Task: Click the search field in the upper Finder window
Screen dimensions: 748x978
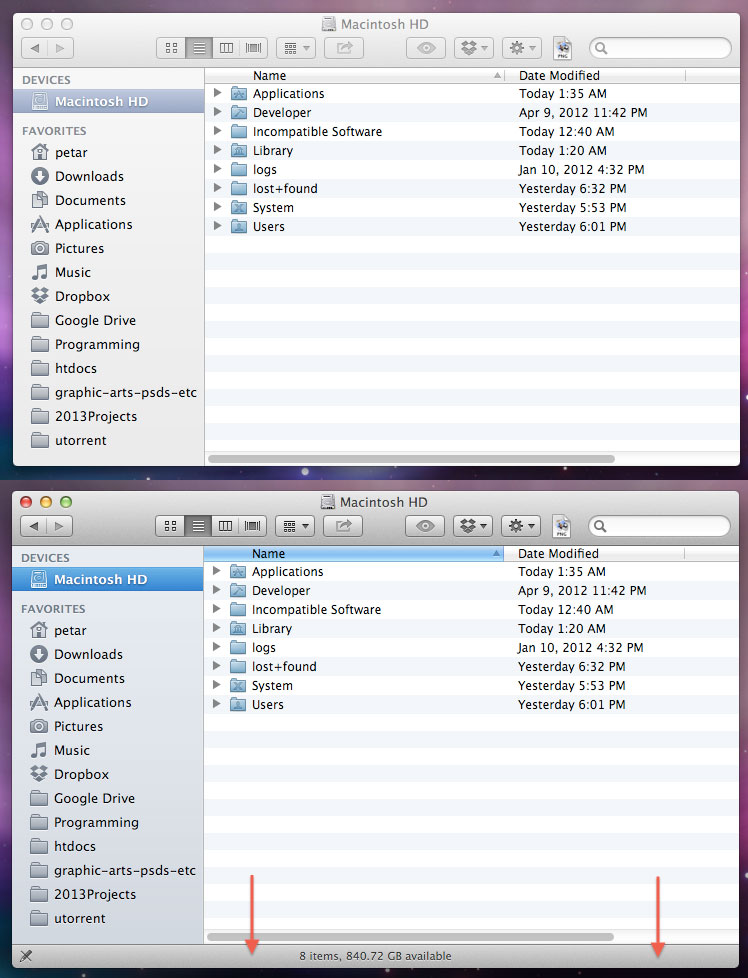Action: pos(660,48)
